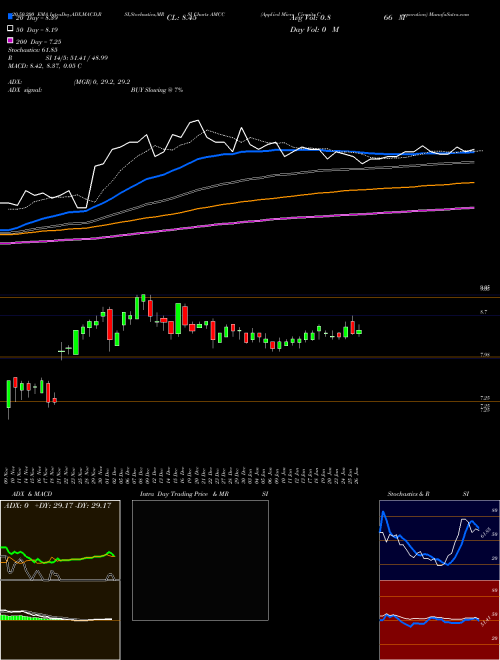
Task: Click the last green candlestick on the chart
Action: (x=359, y=332)
